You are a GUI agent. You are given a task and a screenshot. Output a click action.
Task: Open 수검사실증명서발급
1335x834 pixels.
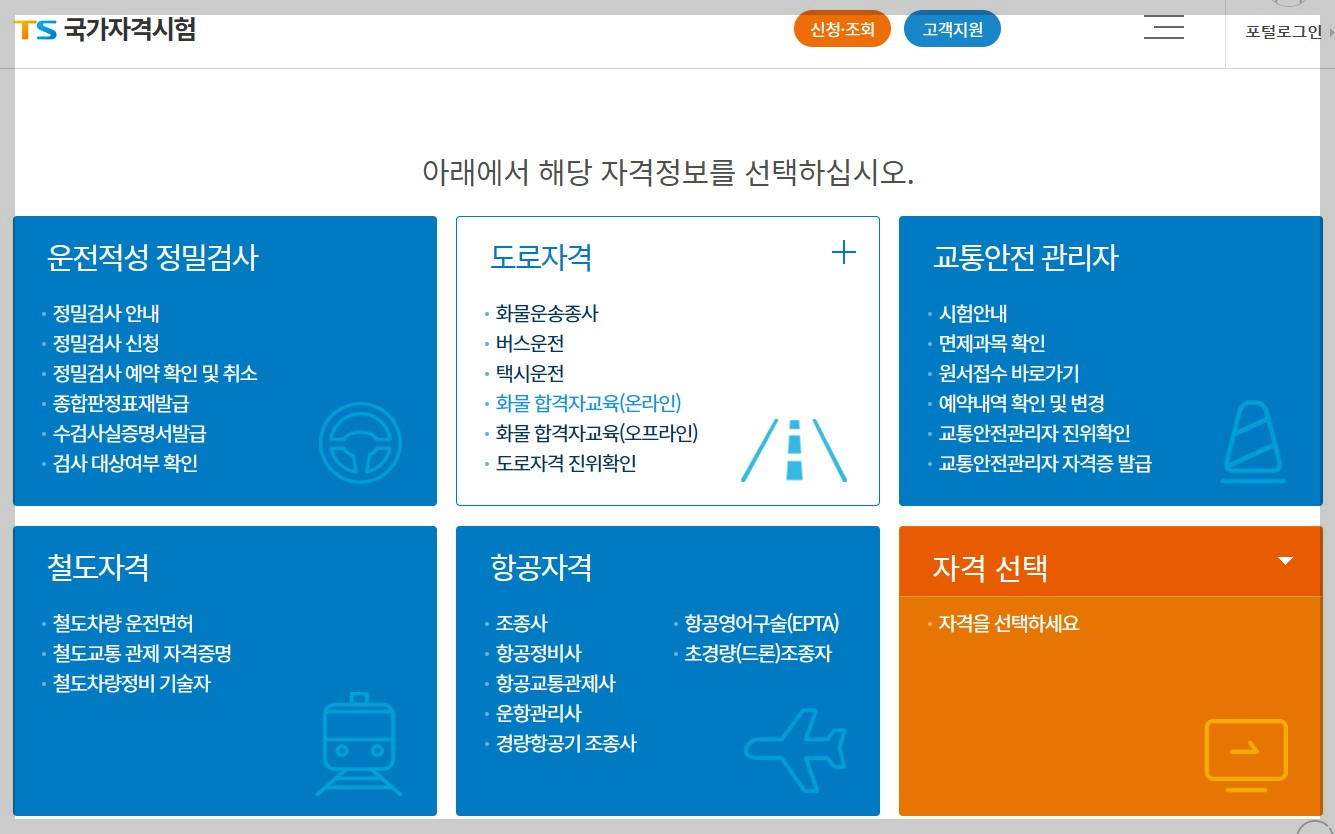click(x=130, y=434)
